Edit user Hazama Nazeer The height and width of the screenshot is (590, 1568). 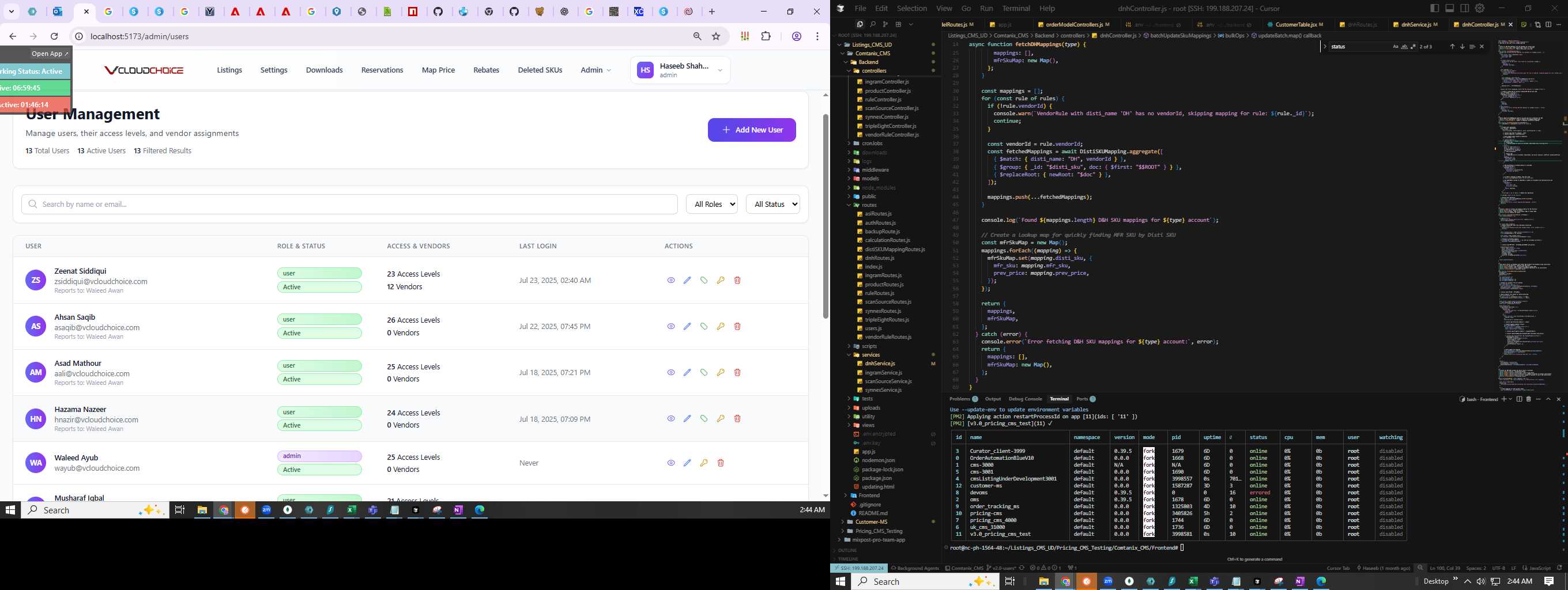(687, 418)
